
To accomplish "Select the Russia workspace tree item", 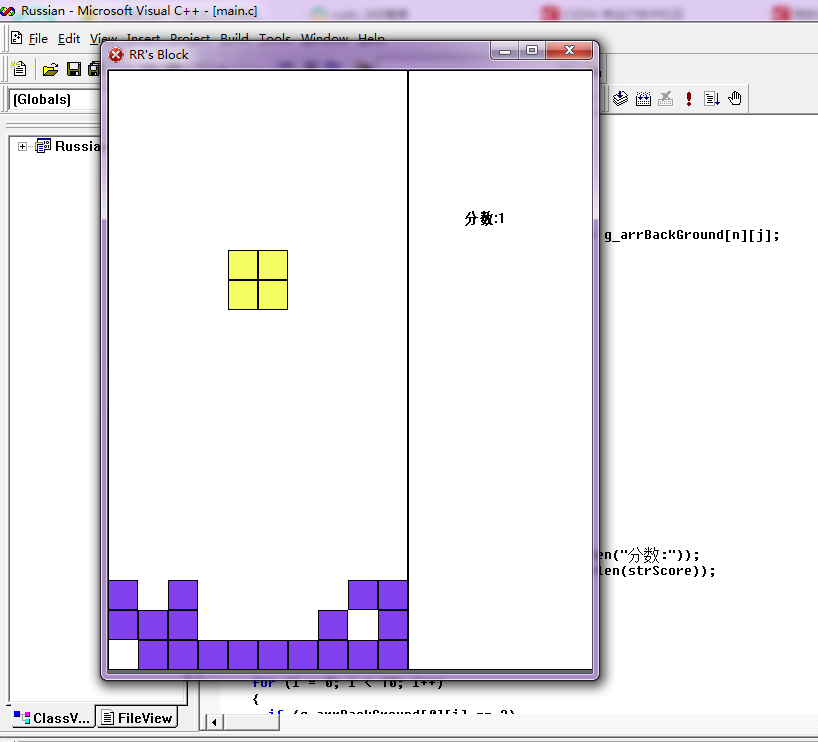I will [77, 146].
